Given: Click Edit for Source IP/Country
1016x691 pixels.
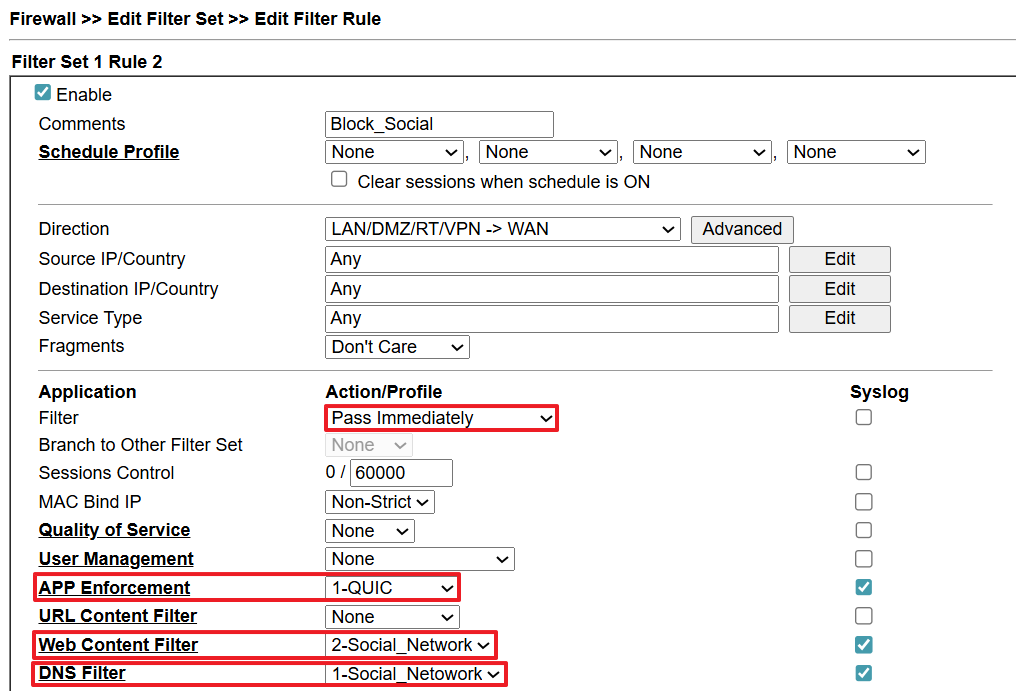Looking at the screenshot, I should tap(839, 259).
